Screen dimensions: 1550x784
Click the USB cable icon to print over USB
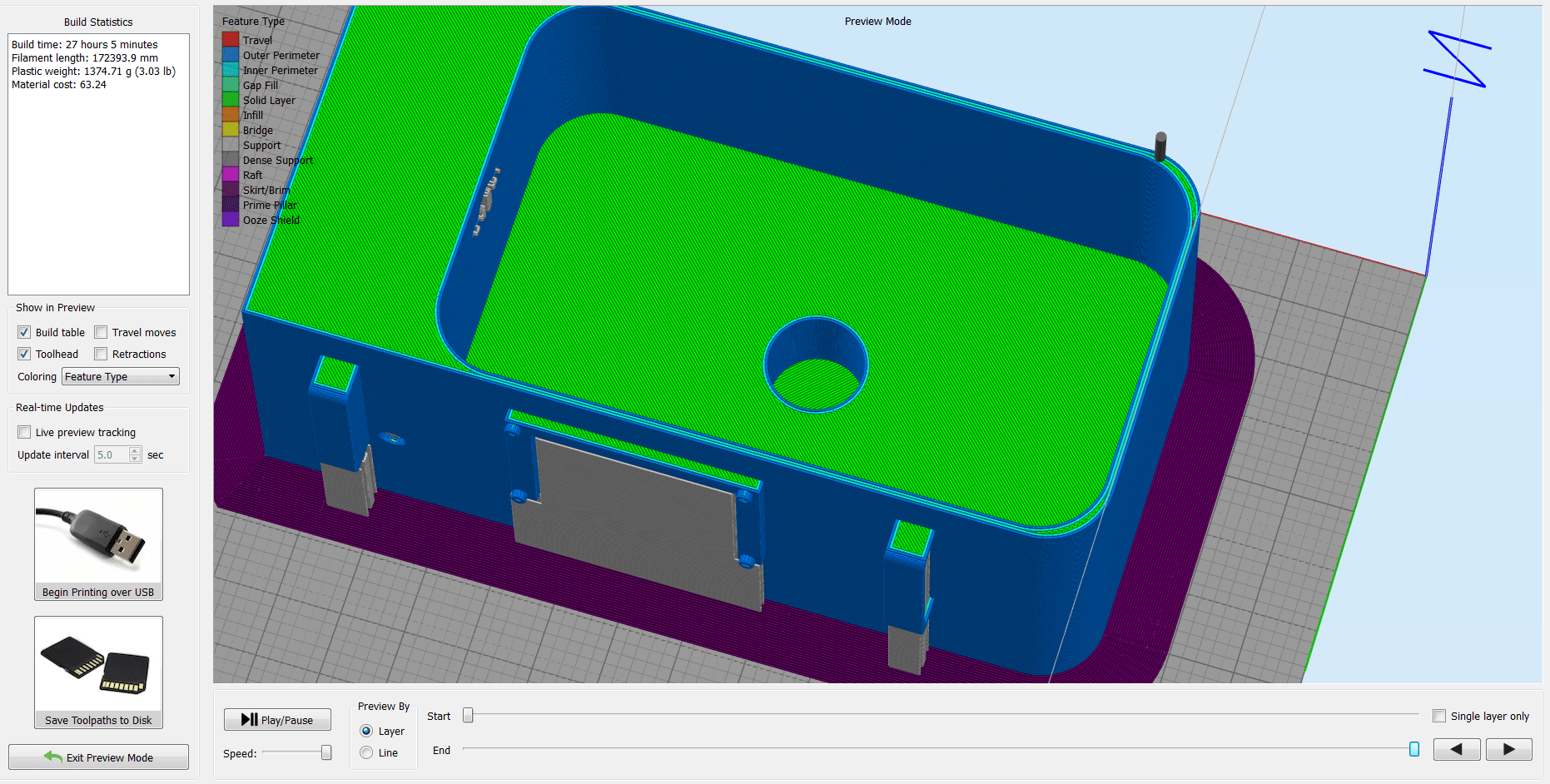pos(97,535)
